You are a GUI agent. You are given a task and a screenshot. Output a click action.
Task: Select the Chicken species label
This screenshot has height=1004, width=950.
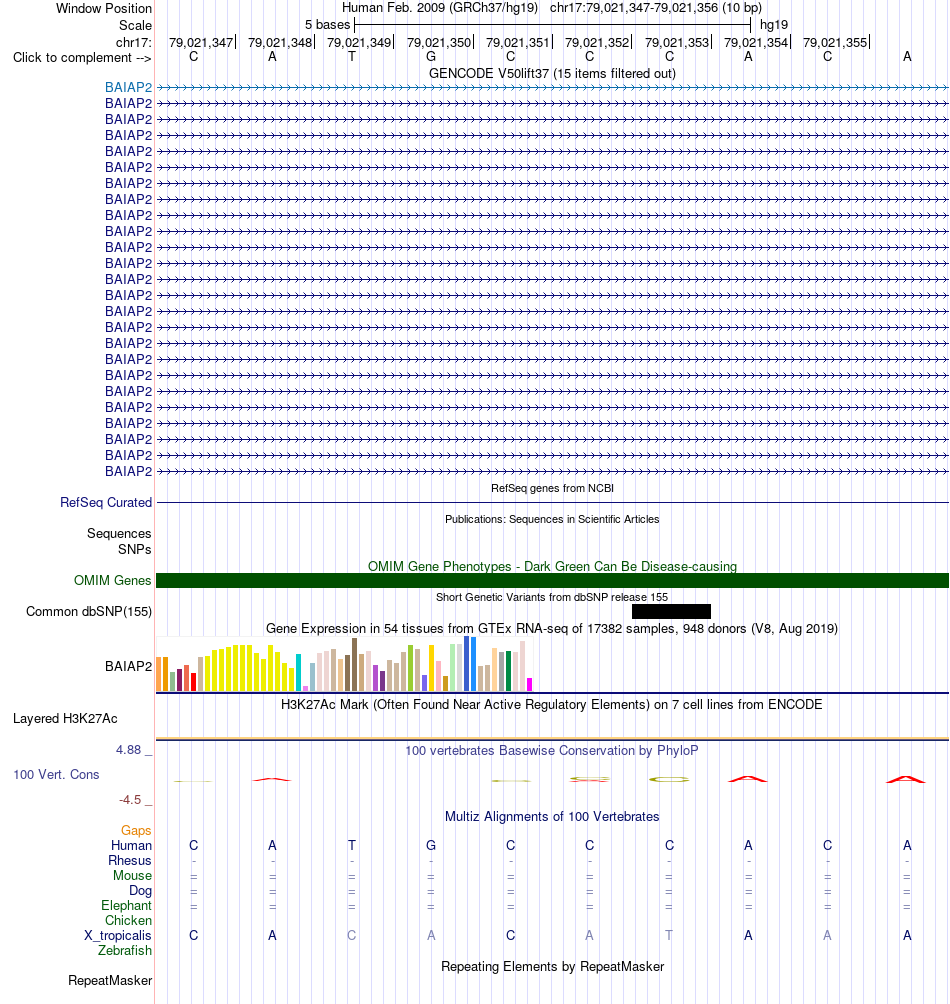[129, 920]
